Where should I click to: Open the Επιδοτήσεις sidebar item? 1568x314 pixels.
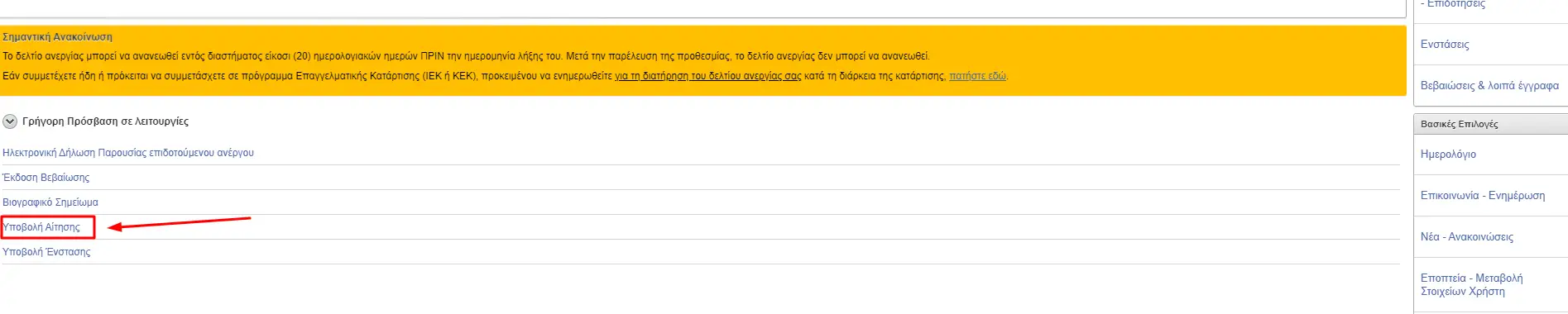[x=1453, y=4]
